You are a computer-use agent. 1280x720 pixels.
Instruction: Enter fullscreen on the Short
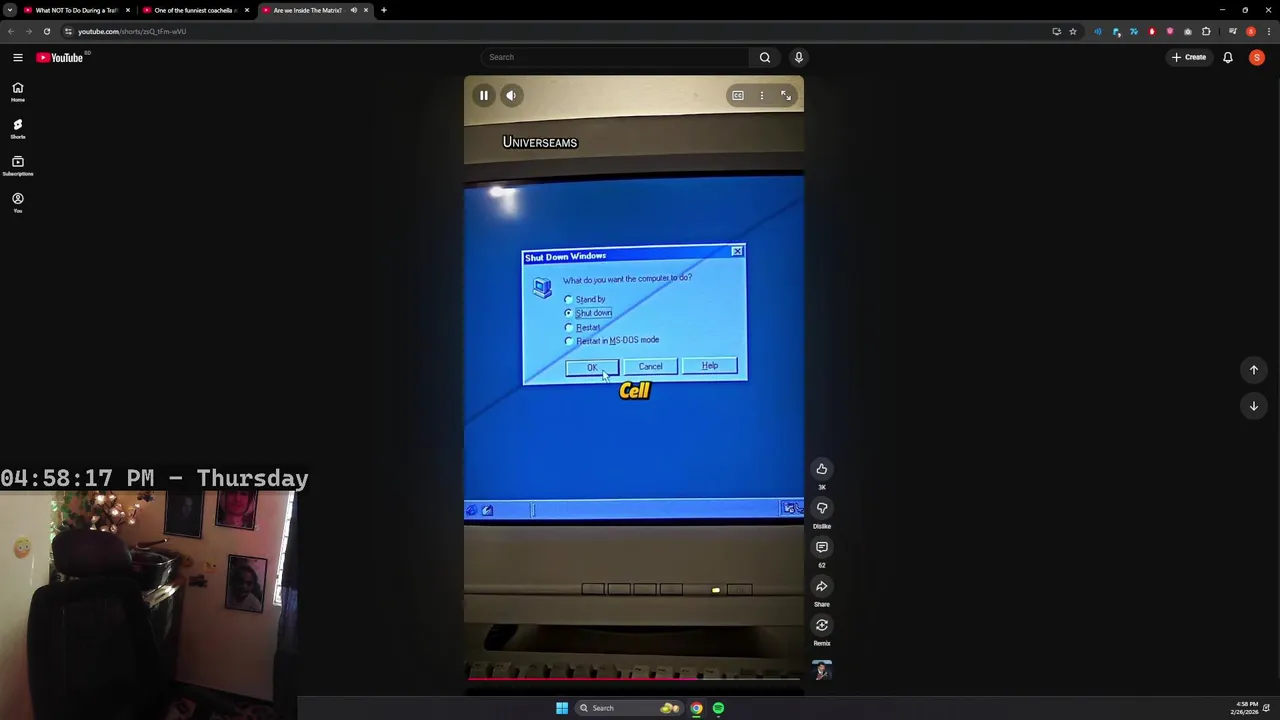[786, 96]
